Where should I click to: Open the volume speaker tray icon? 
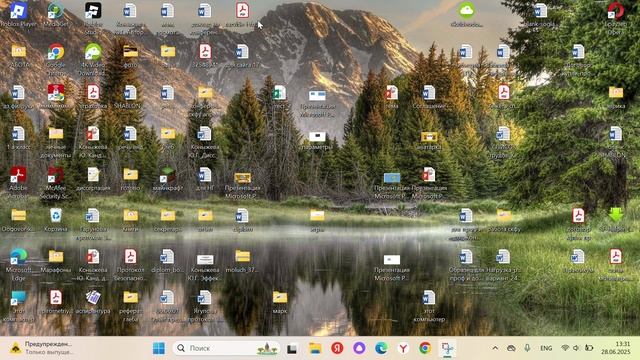coord(576,348)
